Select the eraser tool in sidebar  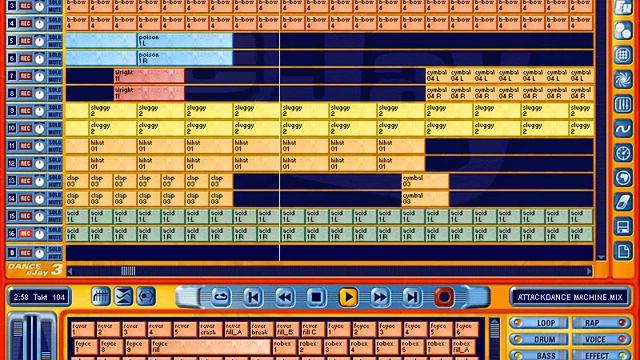[x=623, y=202]
